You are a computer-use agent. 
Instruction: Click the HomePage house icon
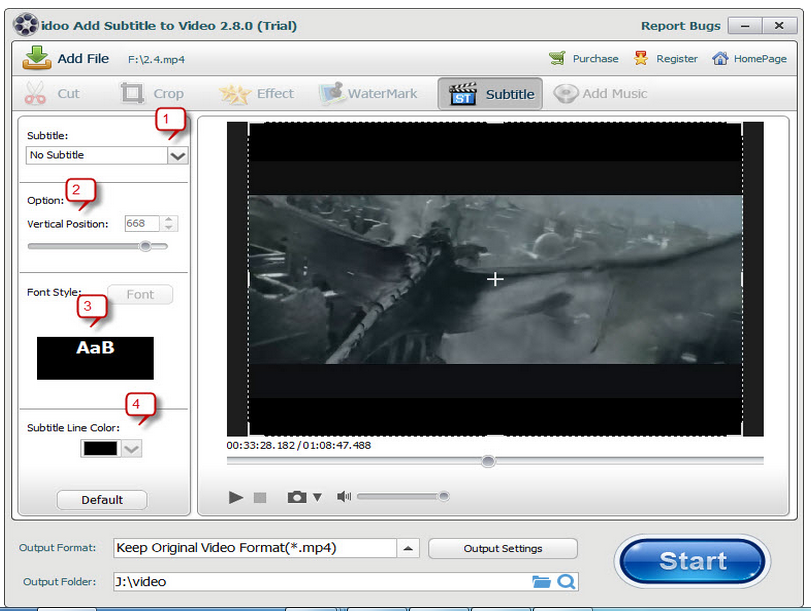(720, 58)
